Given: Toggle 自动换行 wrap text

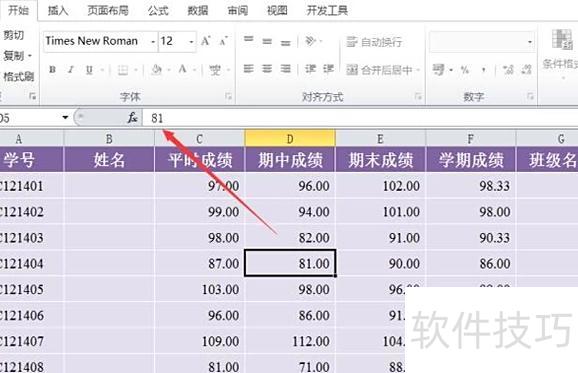Looking at the screenshot, I should point(374,42).
